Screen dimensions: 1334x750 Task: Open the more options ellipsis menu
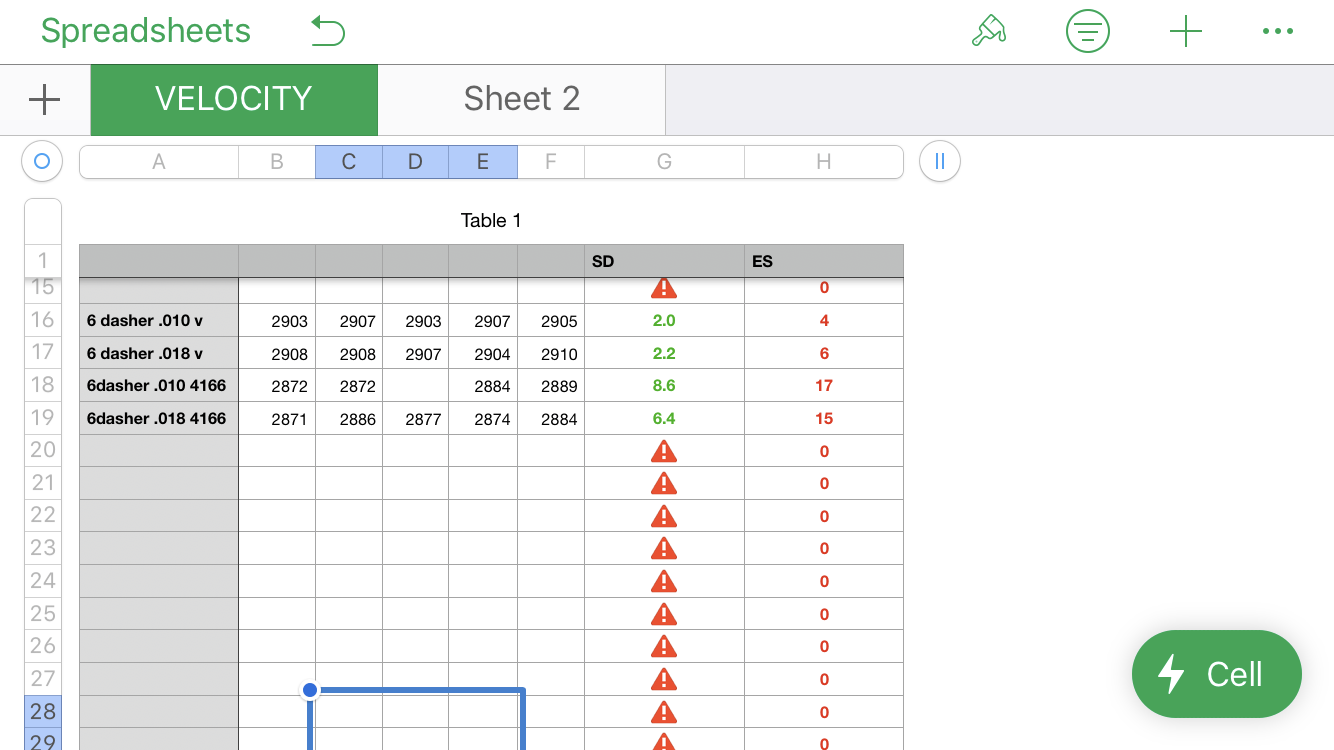click(1277, 31)
